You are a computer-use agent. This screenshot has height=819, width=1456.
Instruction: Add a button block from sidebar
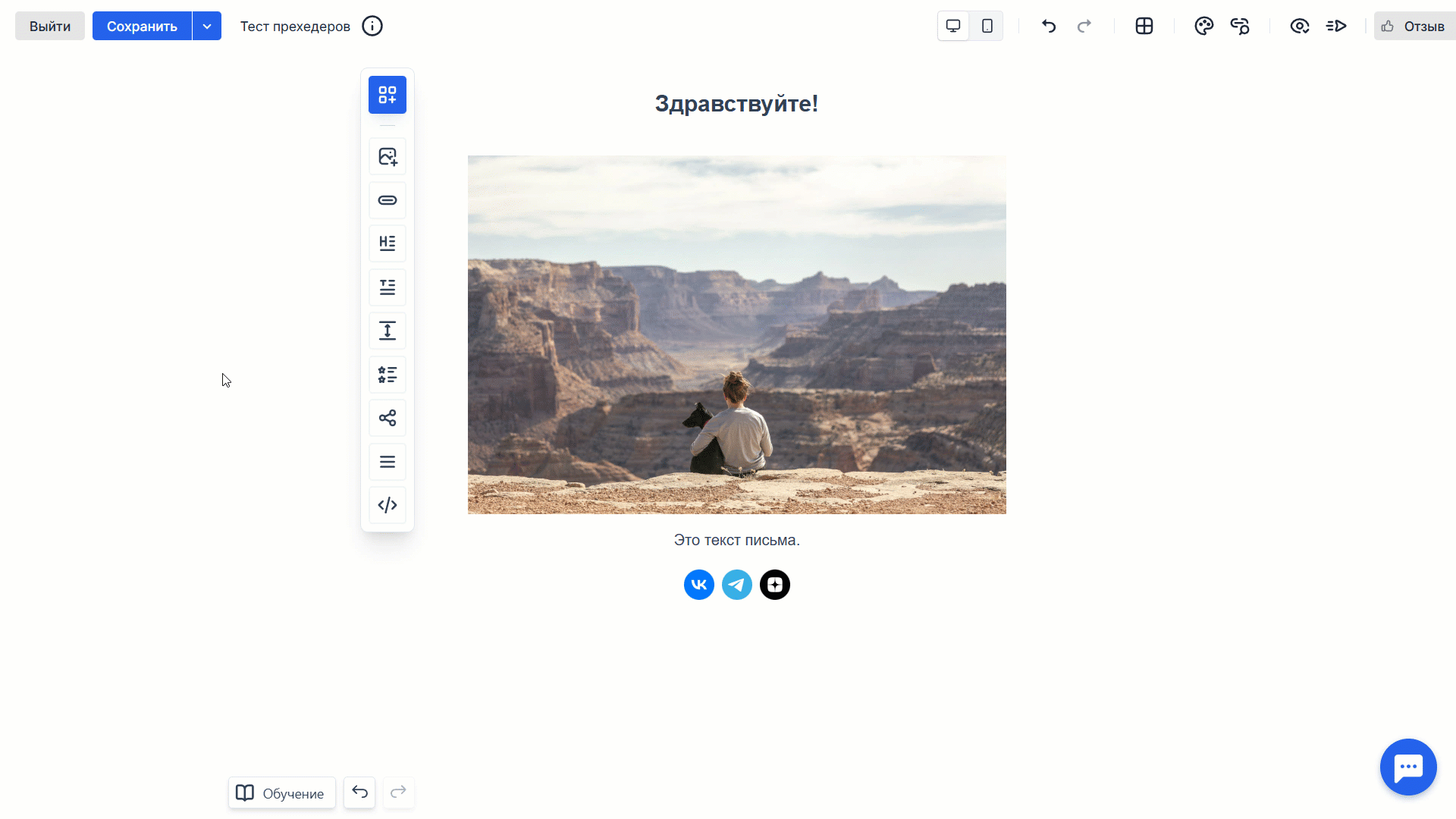click(x=387, y=200)
